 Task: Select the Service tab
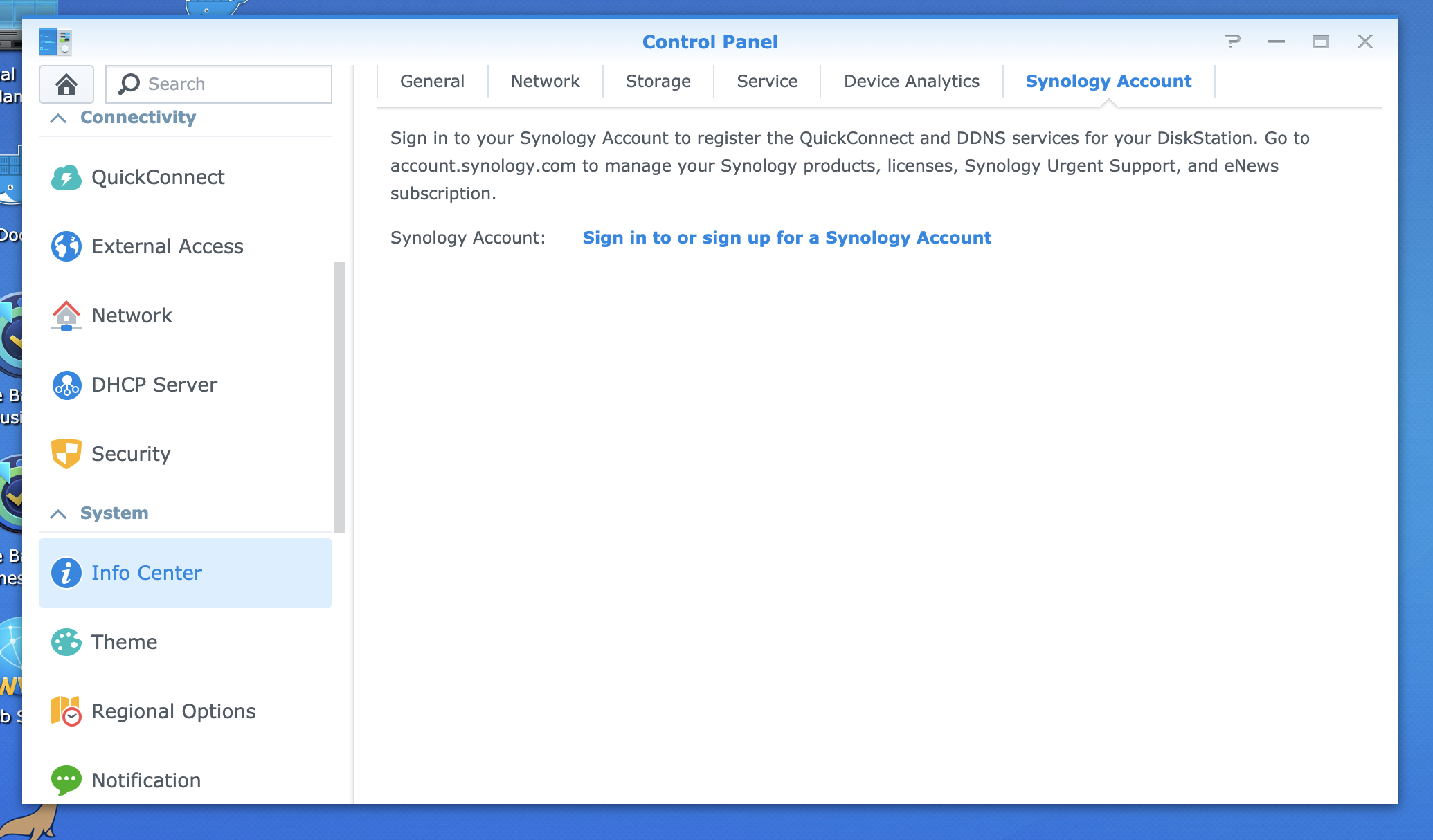766,82
